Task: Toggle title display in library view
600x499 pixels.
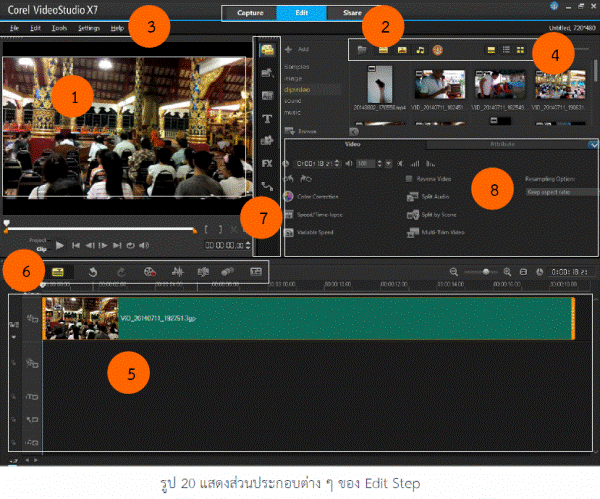Action: (x=491, y=50)
